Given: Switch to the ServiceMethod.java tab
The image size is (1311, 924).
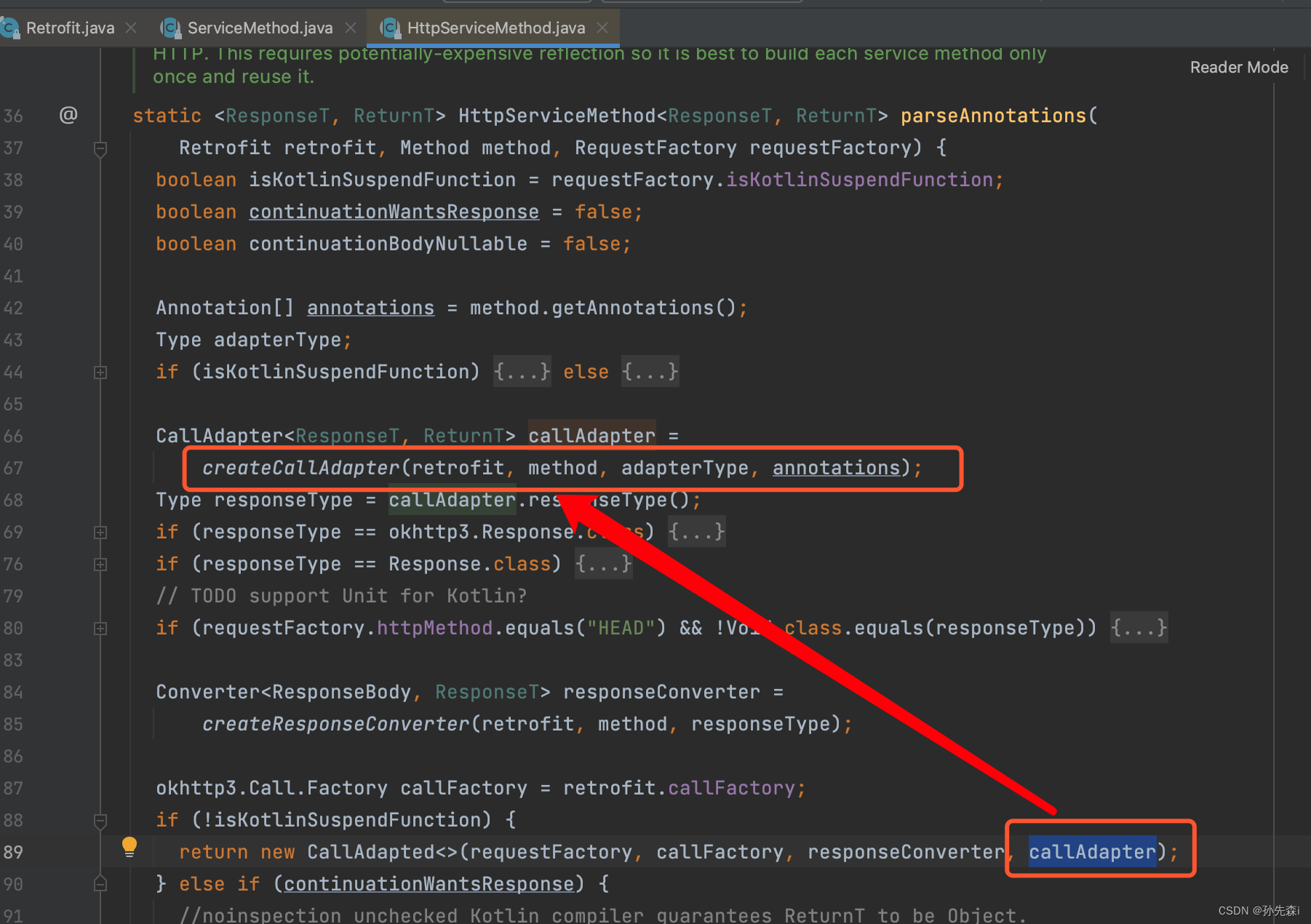Looking at the screenshot, I should pyautogui.click(x=260, y=28).
